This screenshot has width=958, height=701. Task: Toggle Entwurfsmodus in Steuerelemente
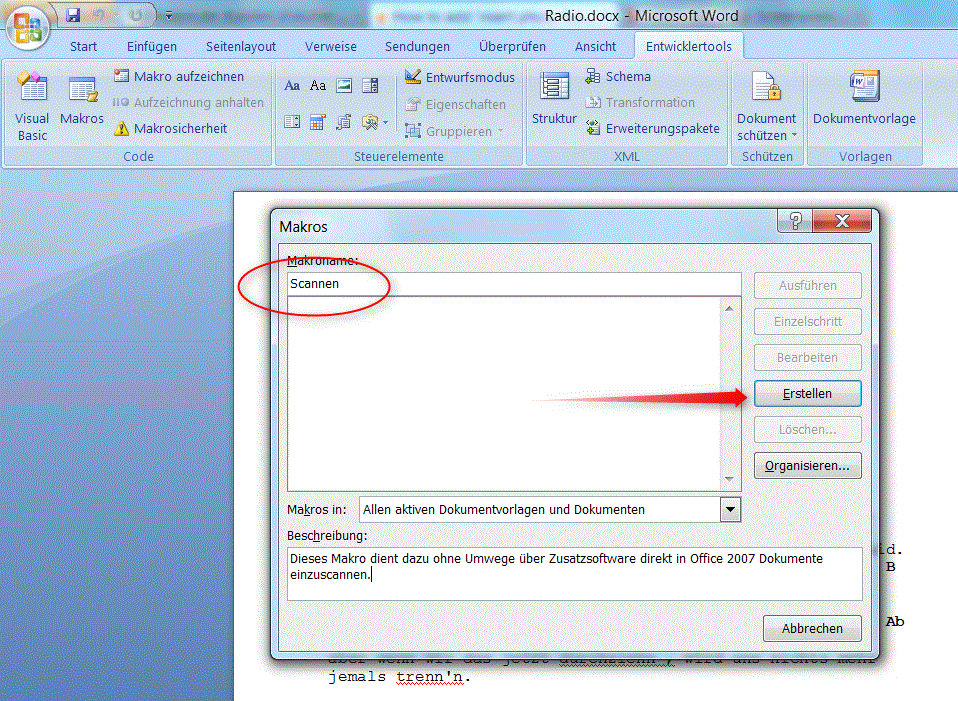point(460,77)
